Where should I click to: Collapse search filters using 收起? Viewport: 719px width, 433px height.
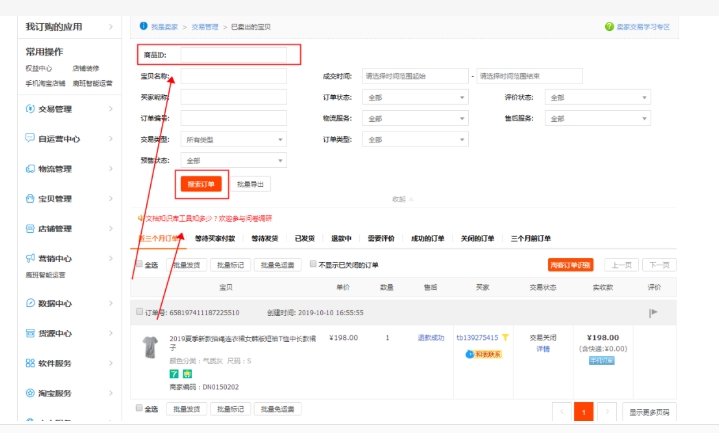coord(402,199)
